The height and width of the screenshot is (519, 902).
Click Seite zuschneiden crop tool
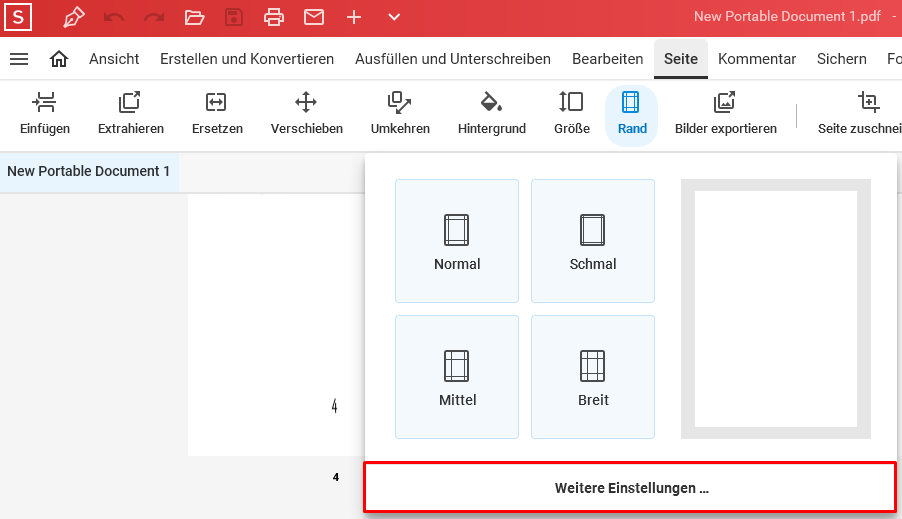click(x=859, y=115)
